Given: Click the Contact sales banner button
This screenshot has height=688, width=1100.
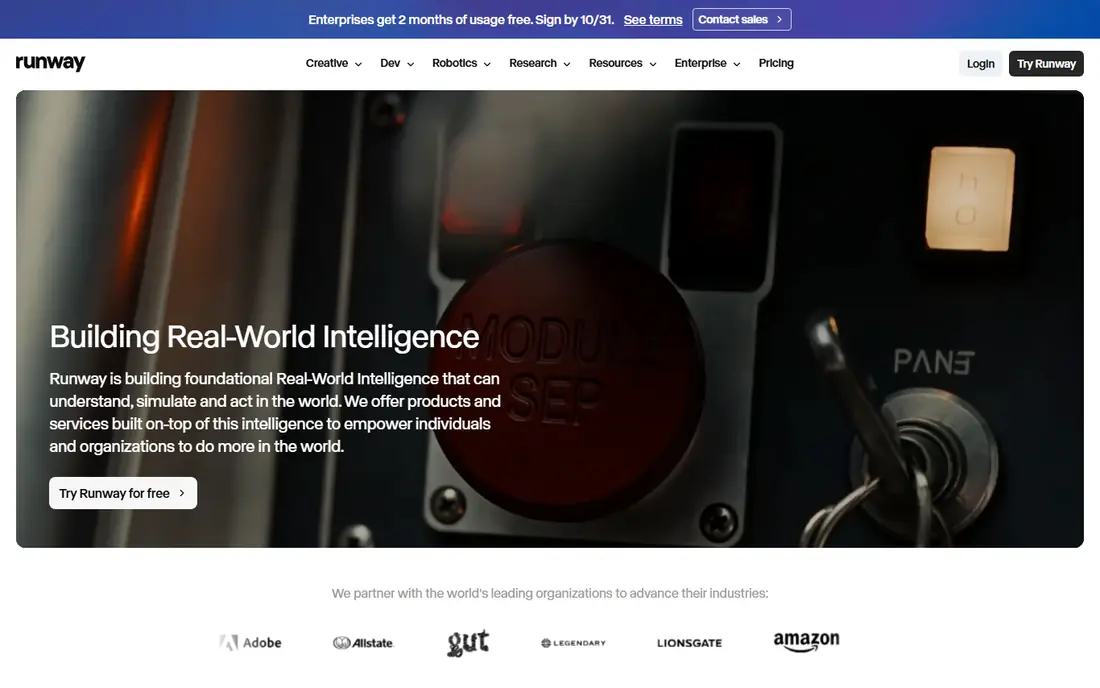Looking at the screenshot, I should [x=742, y=20].
